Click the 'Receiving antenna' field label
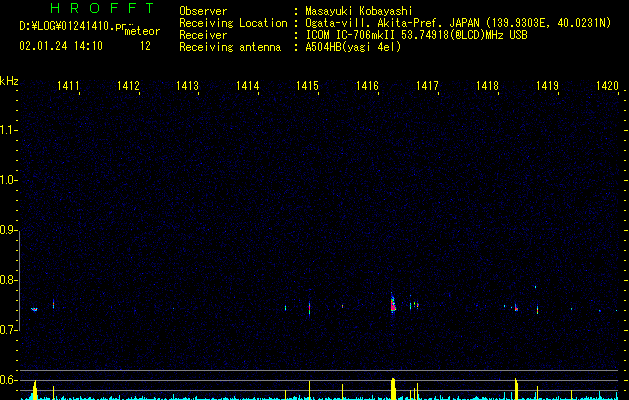629x400 pixels. 230,47
